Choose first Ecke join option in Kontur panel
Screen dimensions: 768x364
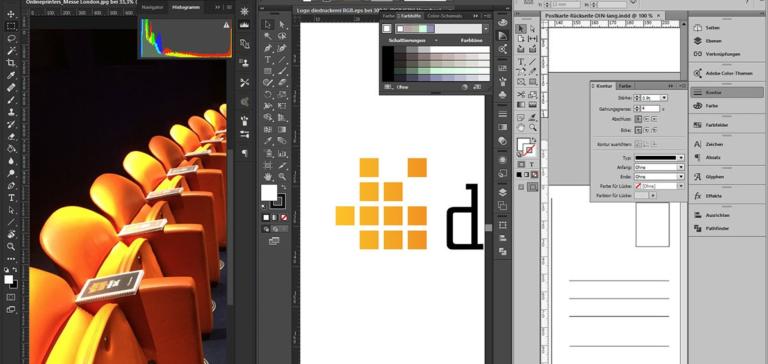[638, 130]
